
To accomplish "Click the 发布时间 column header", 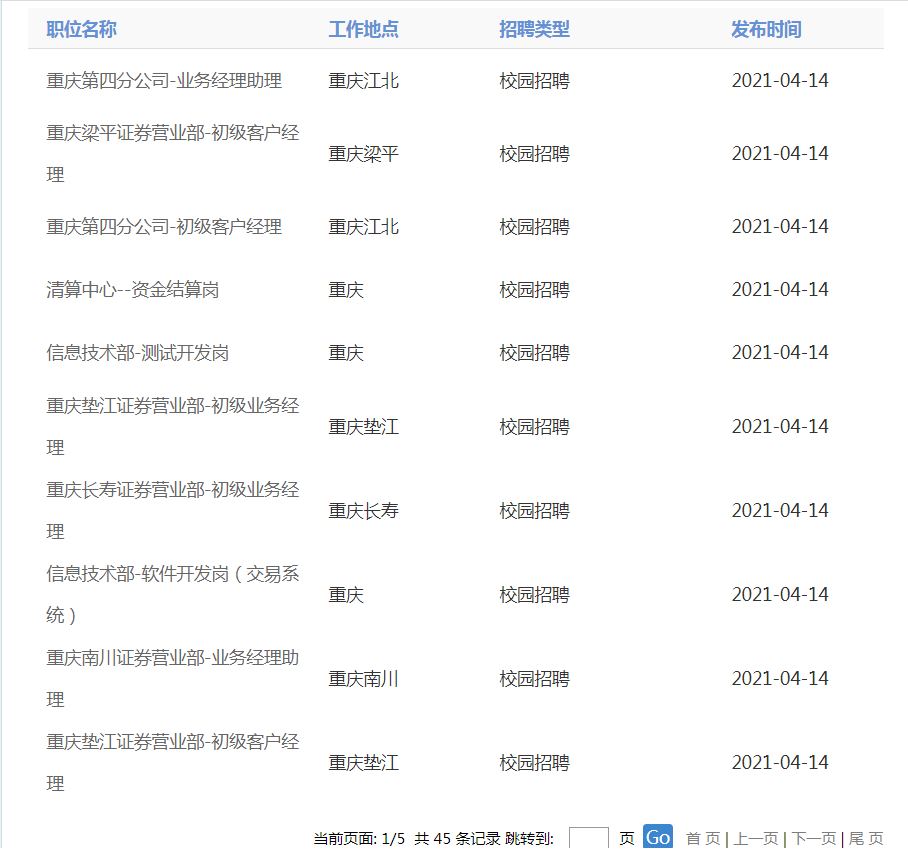I will (x=766, y=30).
